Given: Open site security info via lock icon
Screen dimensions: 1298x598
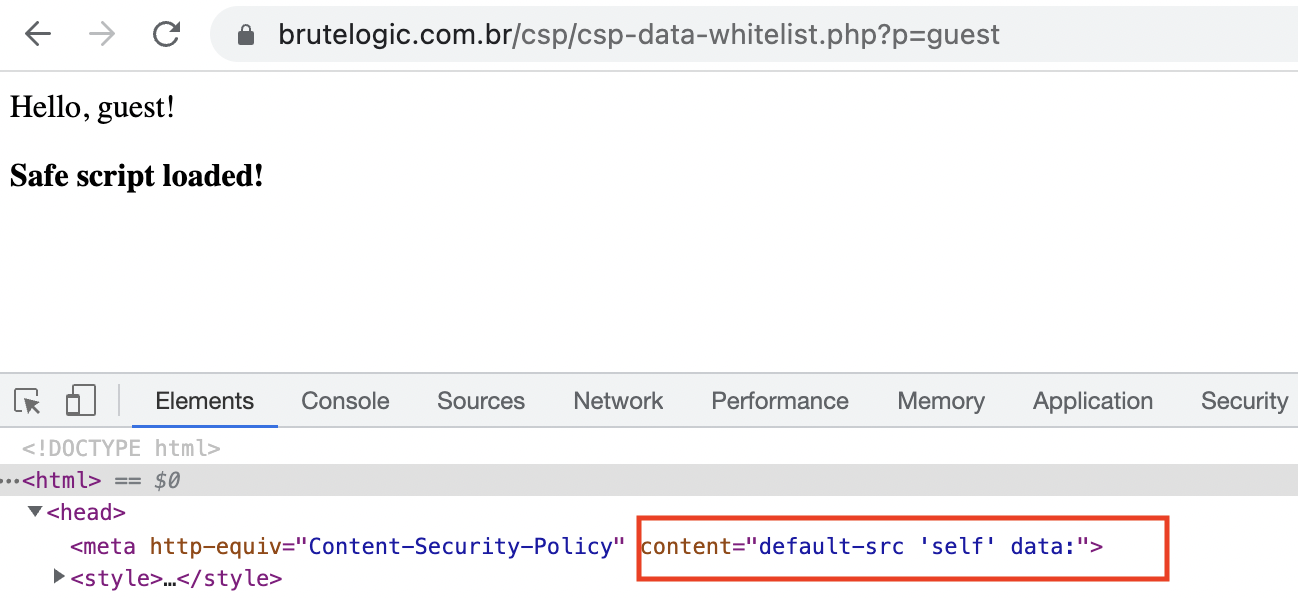Looking at the screenshot, I should pos(246,34).
